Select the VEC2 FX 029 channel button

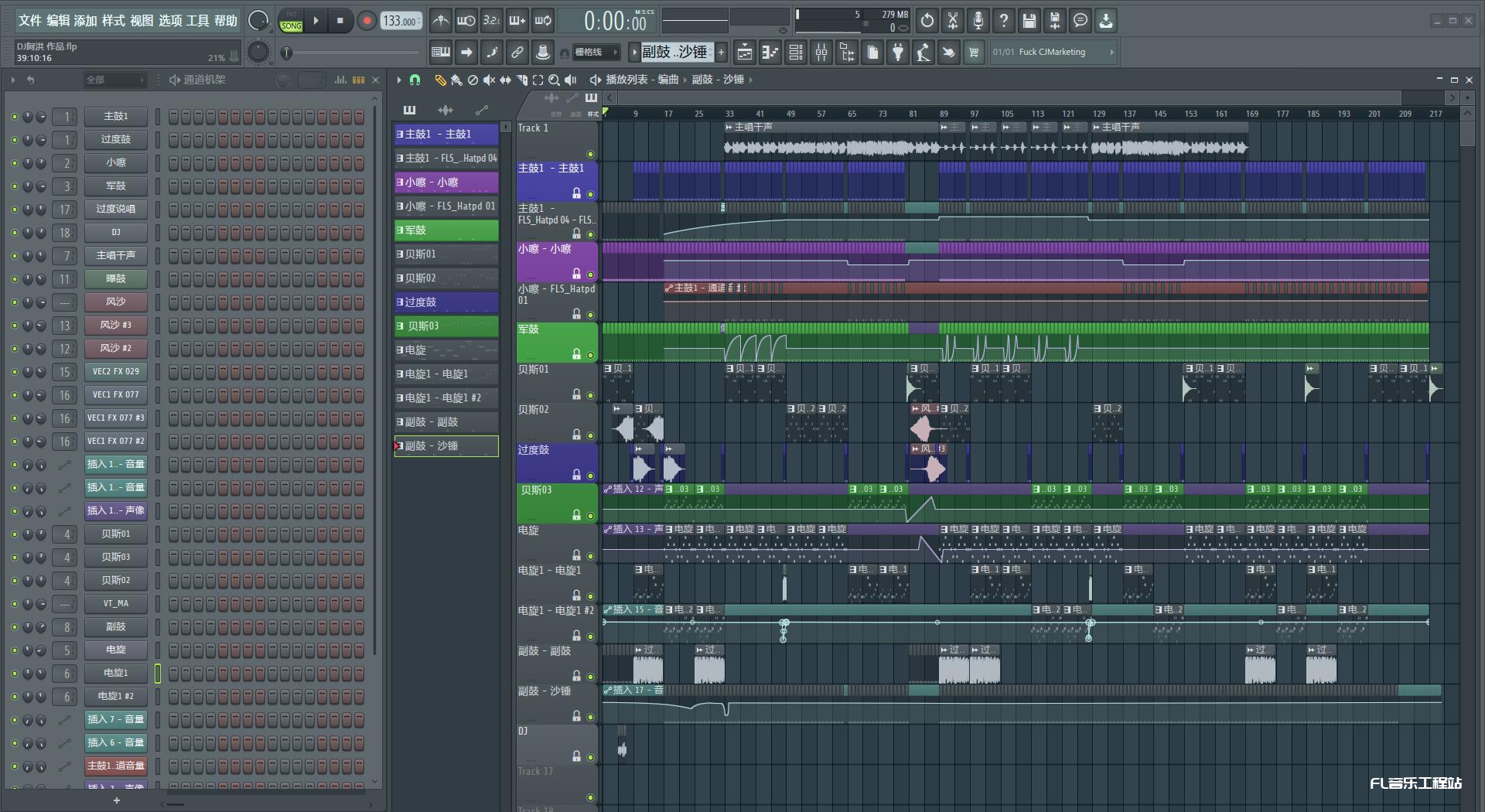click(x=116, y=372)
